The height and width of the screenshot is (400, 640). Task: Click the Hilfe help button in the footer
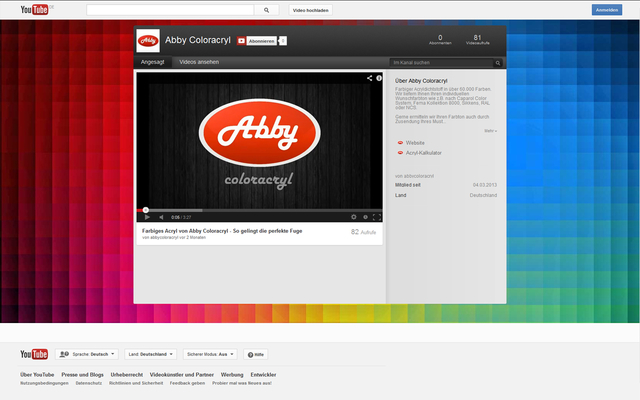click(x=256, y=354)
